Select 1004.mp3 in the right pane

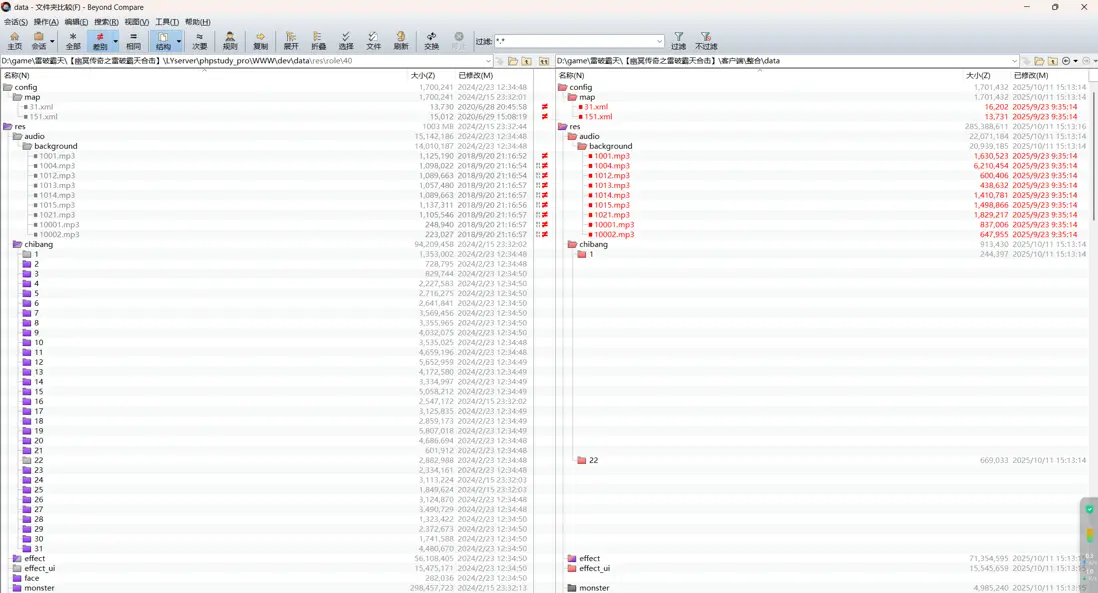(x=611, y=166)
